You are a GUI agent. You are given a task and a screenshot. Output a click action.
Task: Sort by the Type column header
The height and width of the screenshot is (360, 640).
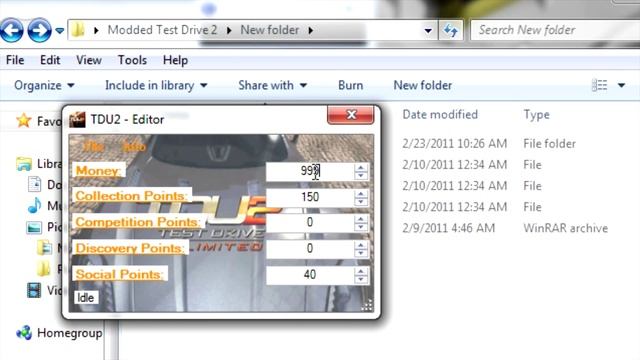tap(536, 114)
